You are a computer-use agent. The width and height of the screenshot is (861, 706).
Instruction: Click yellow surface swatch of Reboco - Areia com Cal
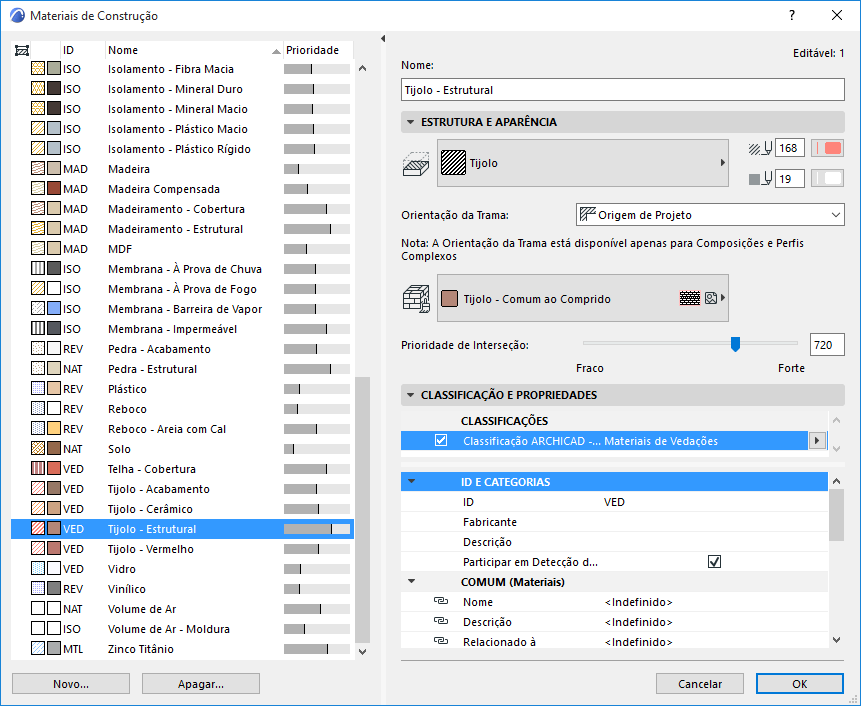[54, 429]
